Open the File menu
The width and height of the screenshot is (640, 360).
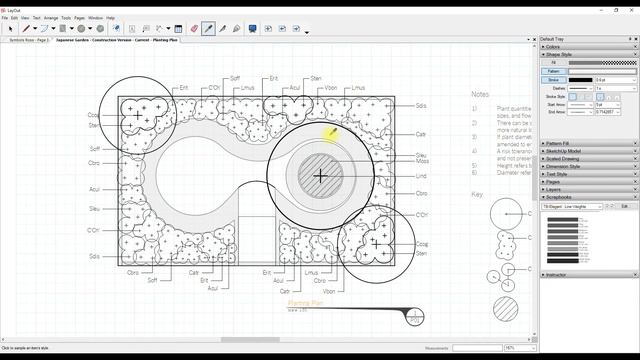(x=4, y=18)
